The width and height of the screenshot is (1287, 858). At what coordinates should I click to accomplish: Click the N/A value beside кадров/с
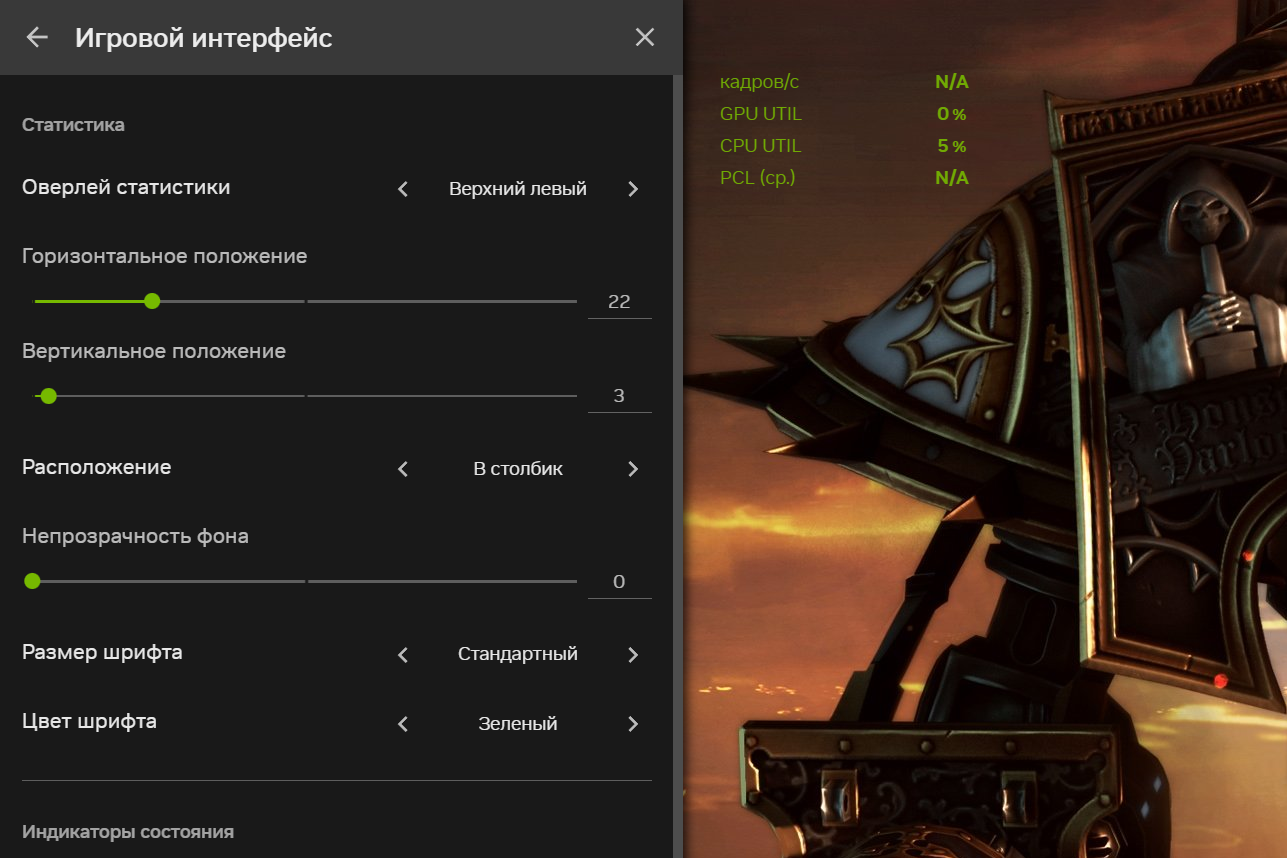click(952, 82)
